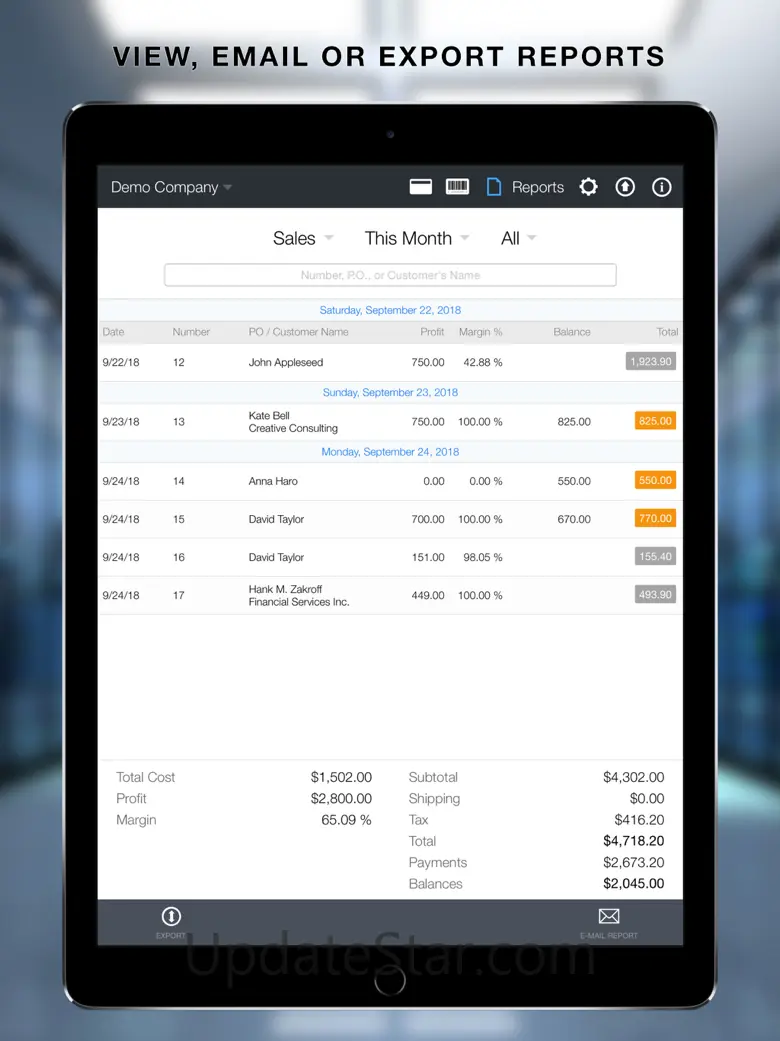Click the Tax $416.20 value
780x1041 pixels.
pos(639,820)
